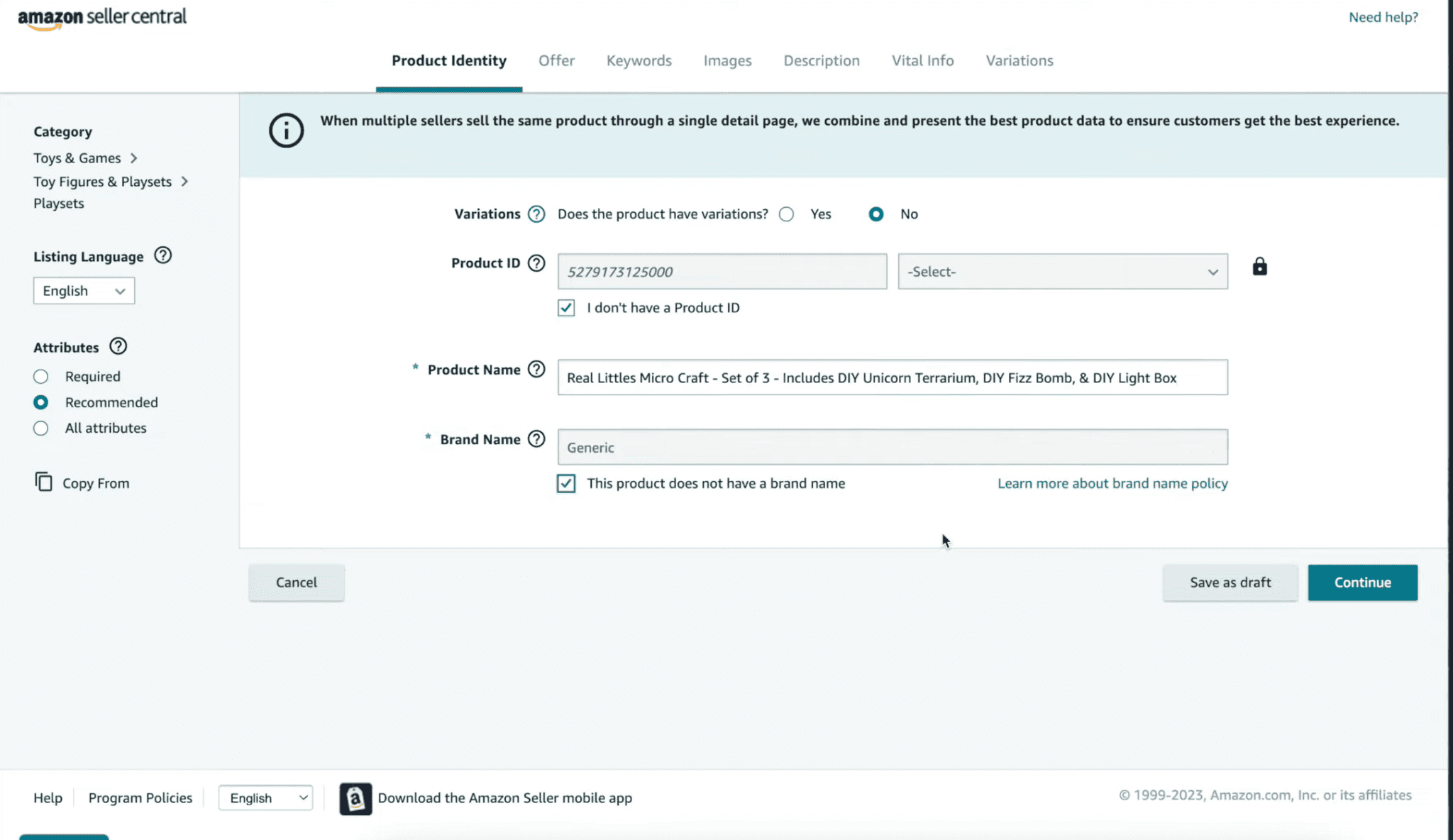
Task: Open the Product ID help tooltip icon
Action: [536, 262]
